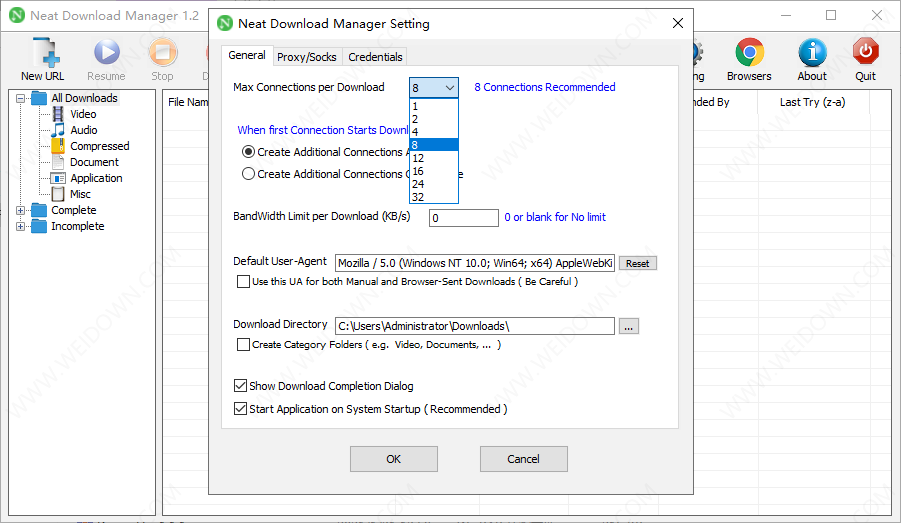The height and width of the screenshot is (523, 901).
Task: Click the Neat Download Manager Setting logo icon
Action: [225, 24]
